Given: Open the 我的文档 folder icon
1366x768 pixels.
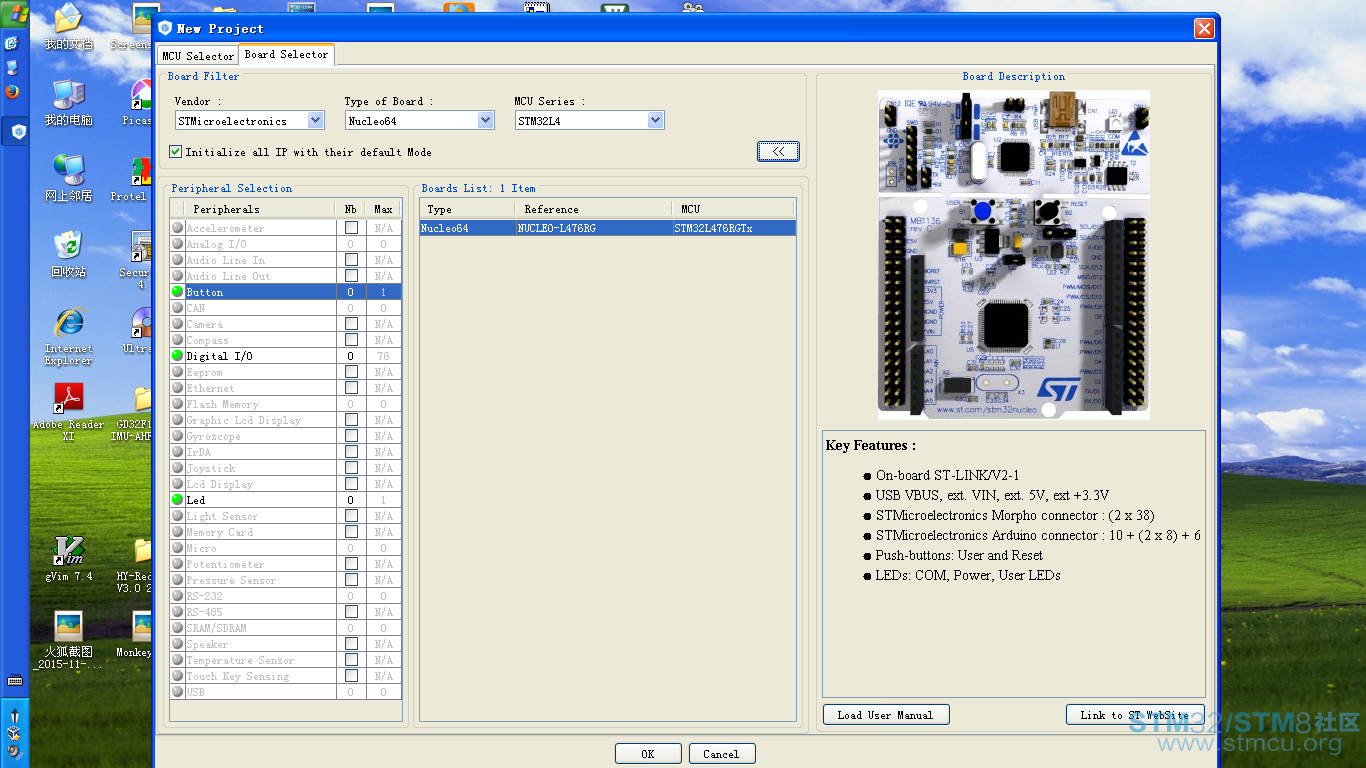Looking at the screenshot, I should point(68,27).
